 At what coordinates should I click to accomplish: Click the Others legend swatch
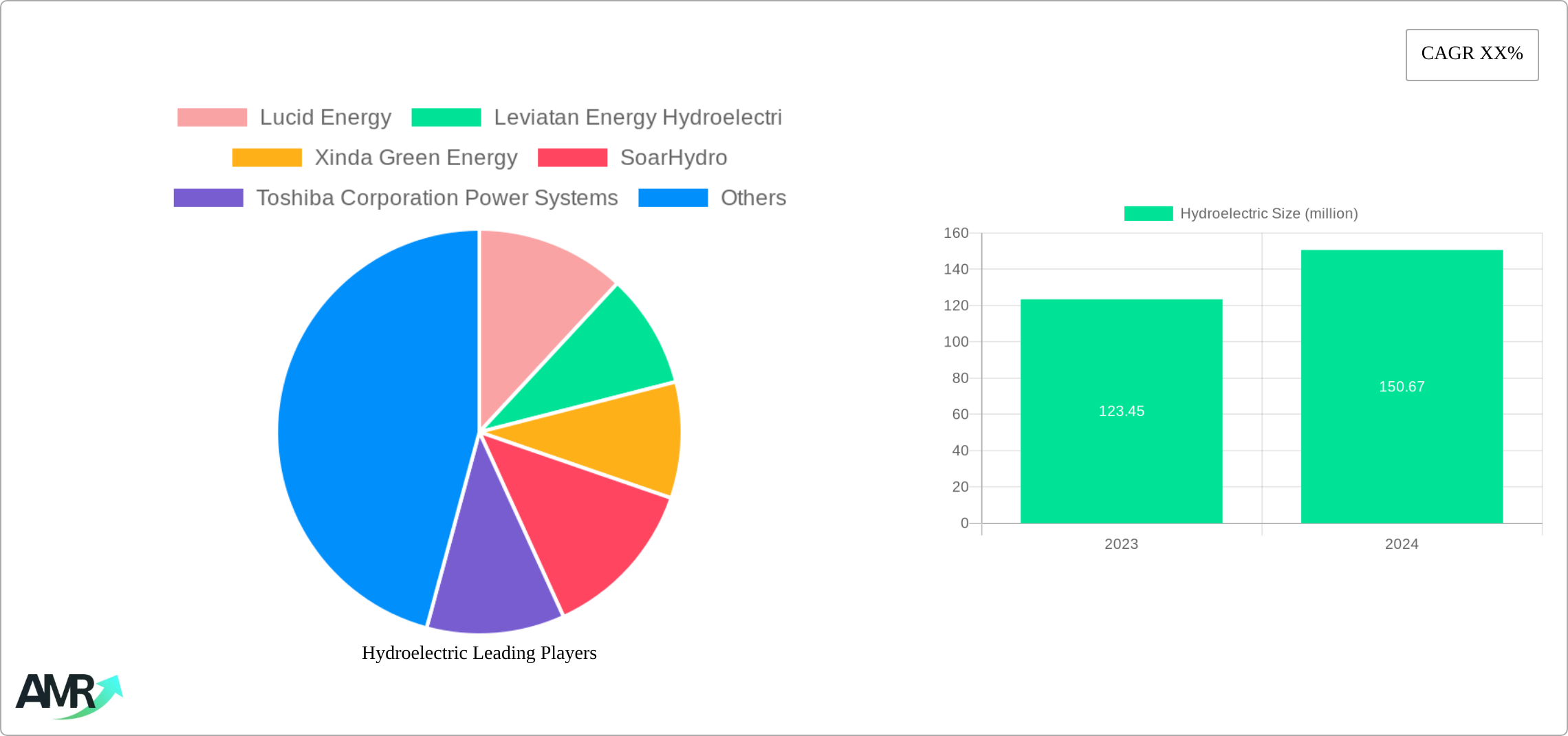pos(673,198)
